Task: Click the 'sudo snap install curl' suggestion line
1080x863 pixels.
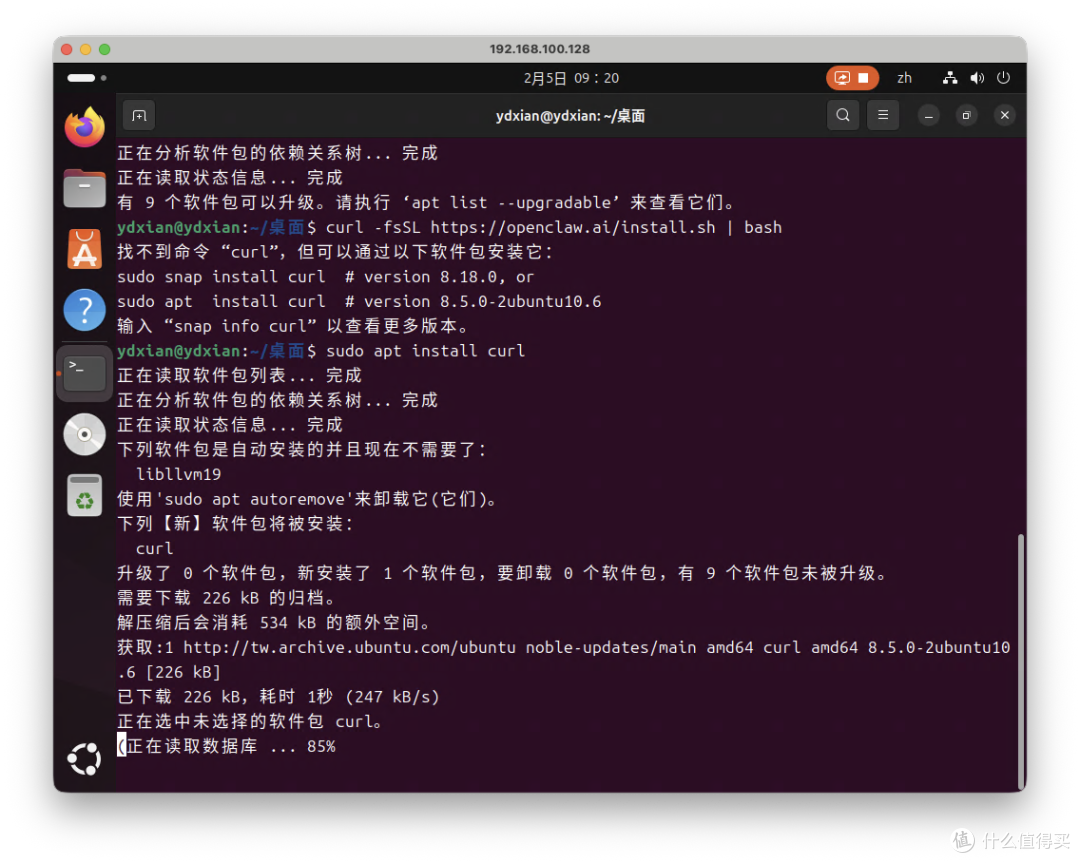Action: tap(325, 277)
